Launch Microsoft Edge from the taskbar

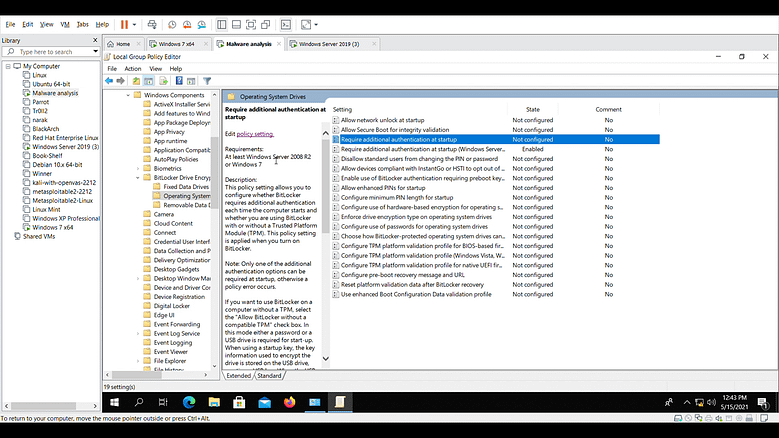tap(189, 402)
